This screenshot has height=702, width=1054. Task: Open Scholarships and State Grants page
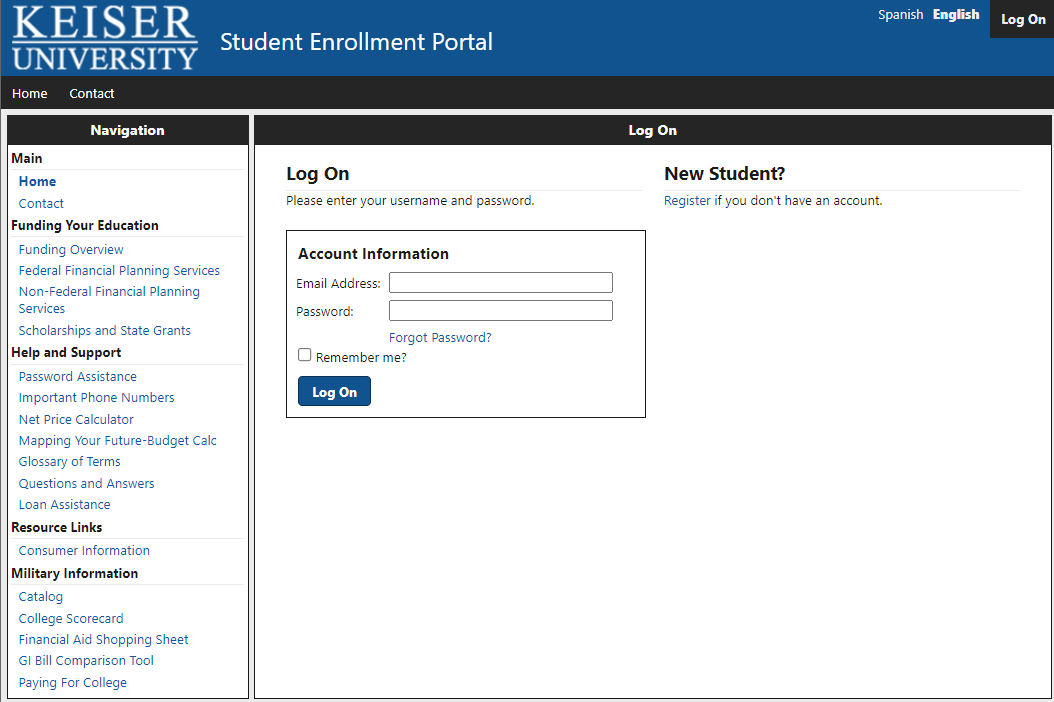104,331
